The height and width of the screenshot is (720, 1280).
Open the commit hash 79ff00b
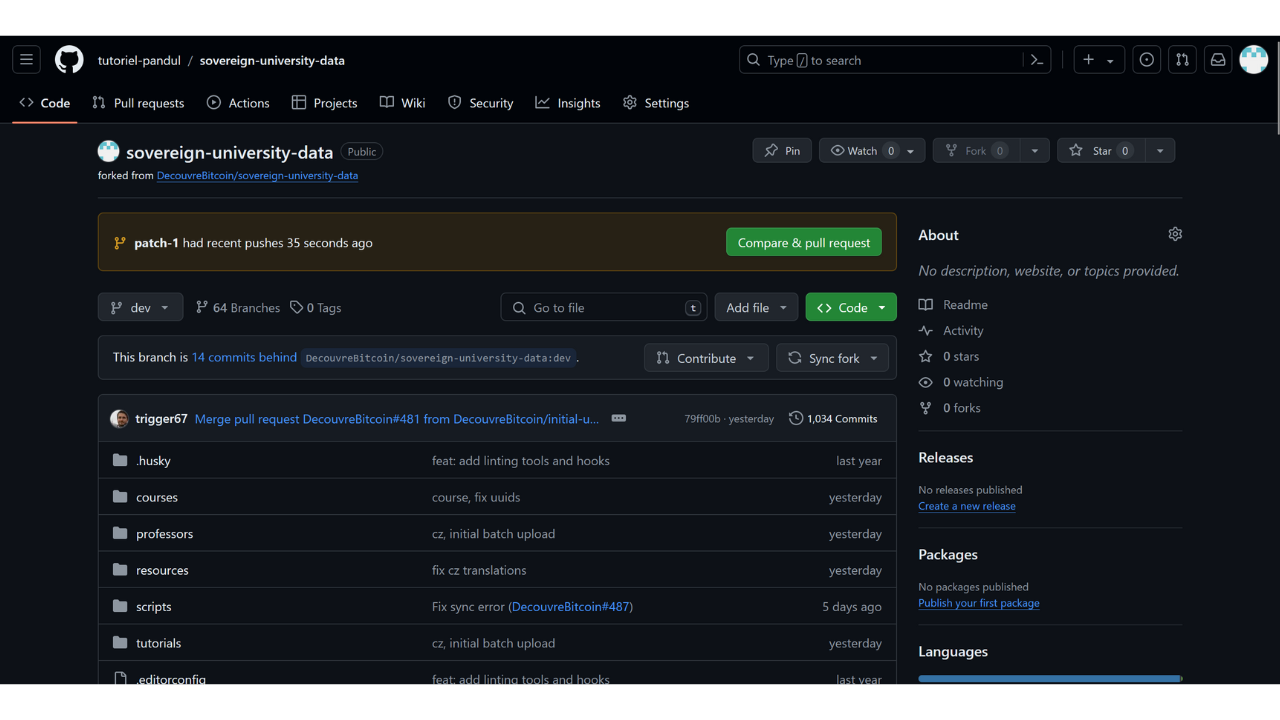tap(702, 419)
